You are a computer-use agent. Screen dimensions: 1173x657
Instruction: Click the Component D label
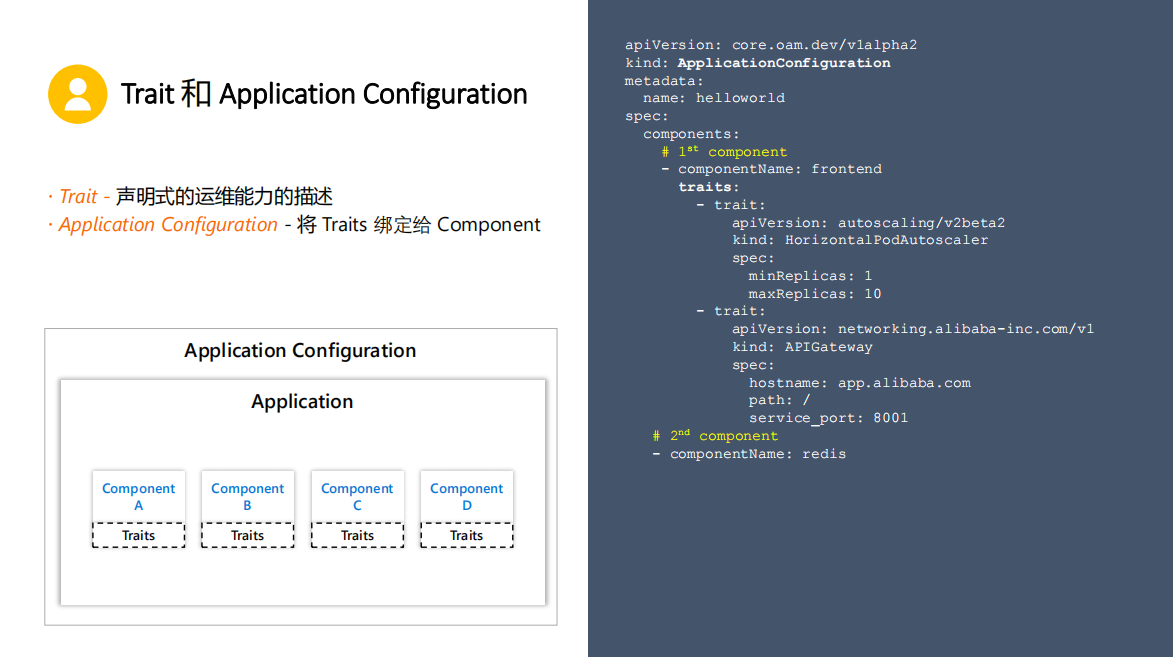466,496
